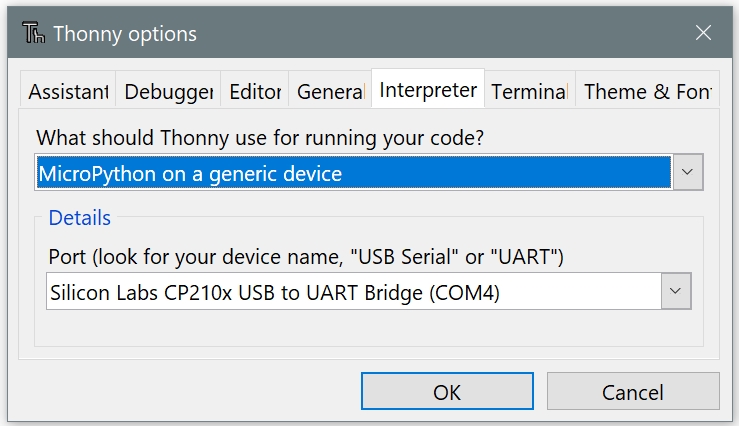Confirm settings with the OK button
The height and width of the screenshot is (426, 739).
[447, 392]
